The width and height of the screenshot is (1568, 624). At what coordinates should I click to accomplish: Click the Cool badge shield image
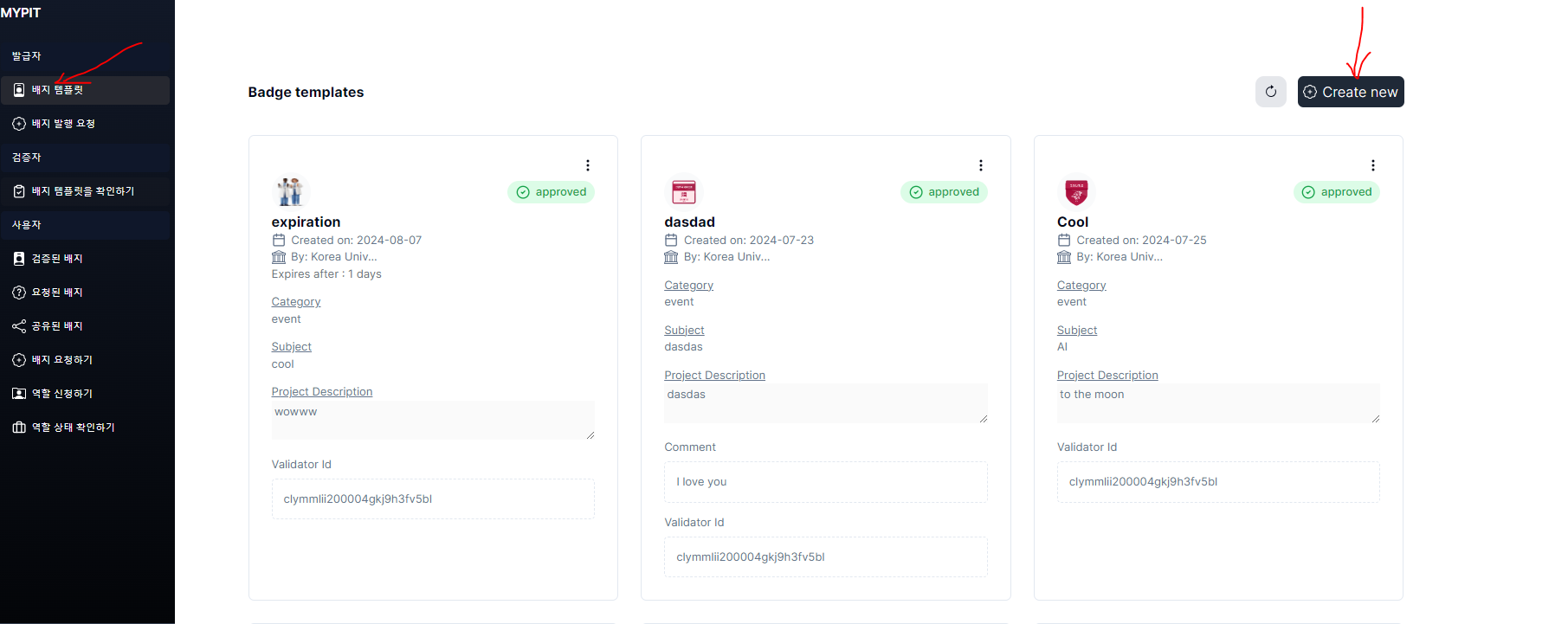click(x=1076, y=191)
